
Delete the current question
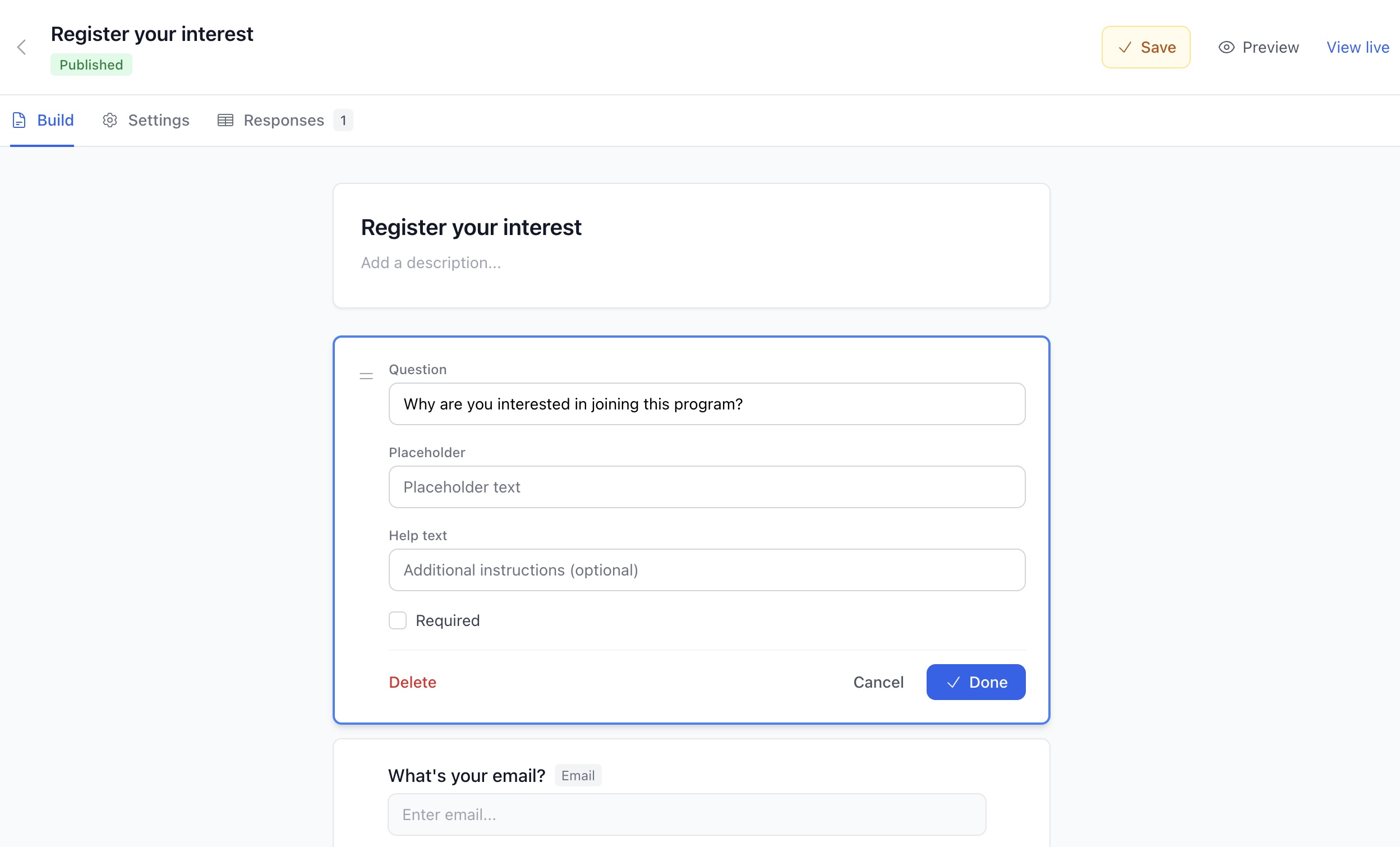tap(412, 682)
